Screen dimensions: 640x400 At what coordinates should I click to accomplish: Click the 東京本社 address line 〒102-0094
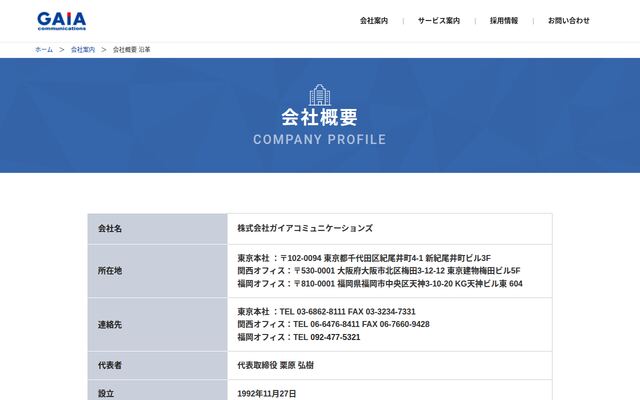coord(364,258)
